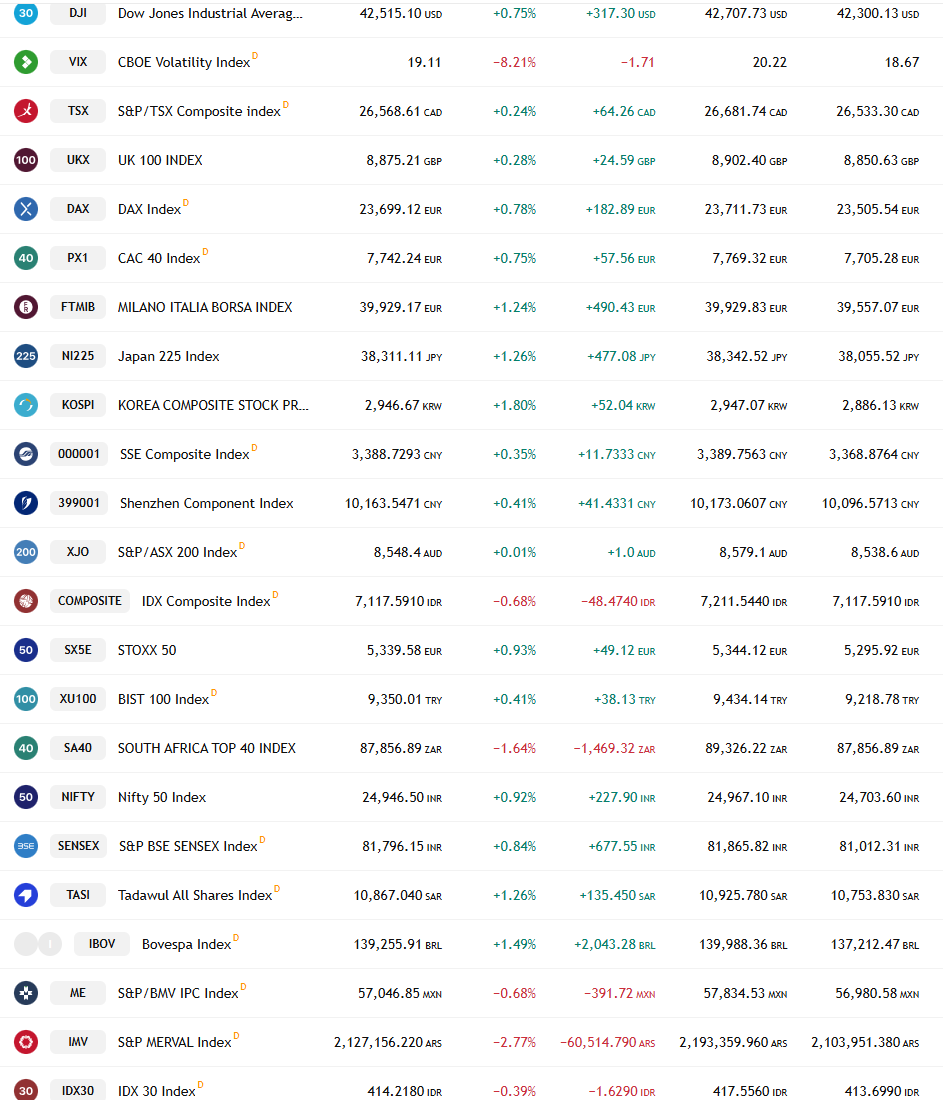The image size is (943, 1100).
Task: Click the Japan 225 logo icon
Action: click(x=26, y=356)
